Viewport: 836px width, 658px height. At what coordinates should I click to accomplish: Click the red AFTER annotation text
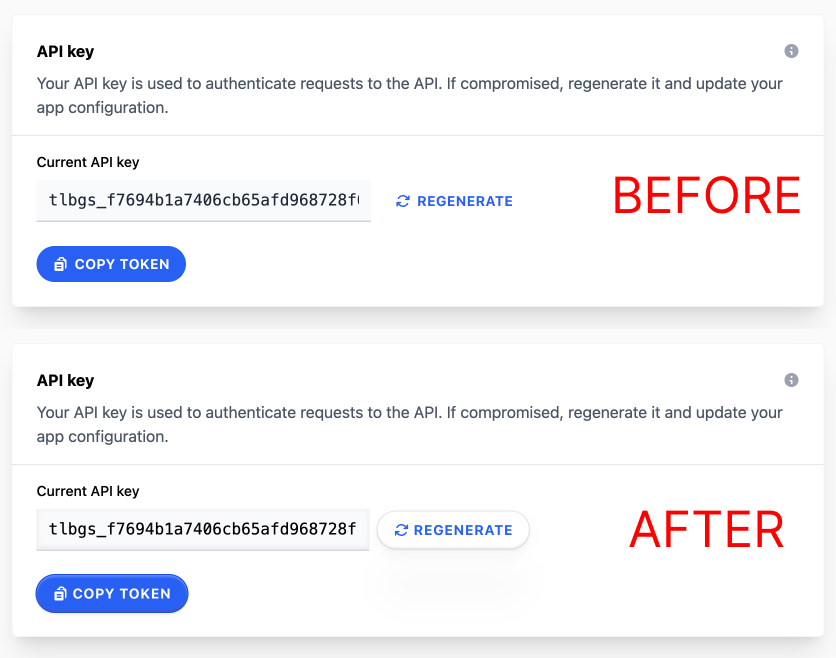707,529
